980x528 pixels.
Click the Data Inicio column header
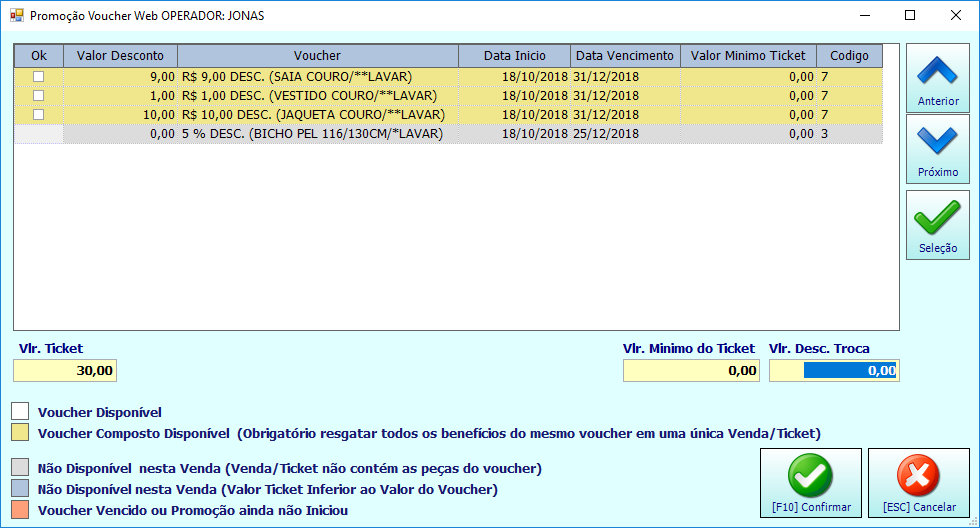[514, 56]
